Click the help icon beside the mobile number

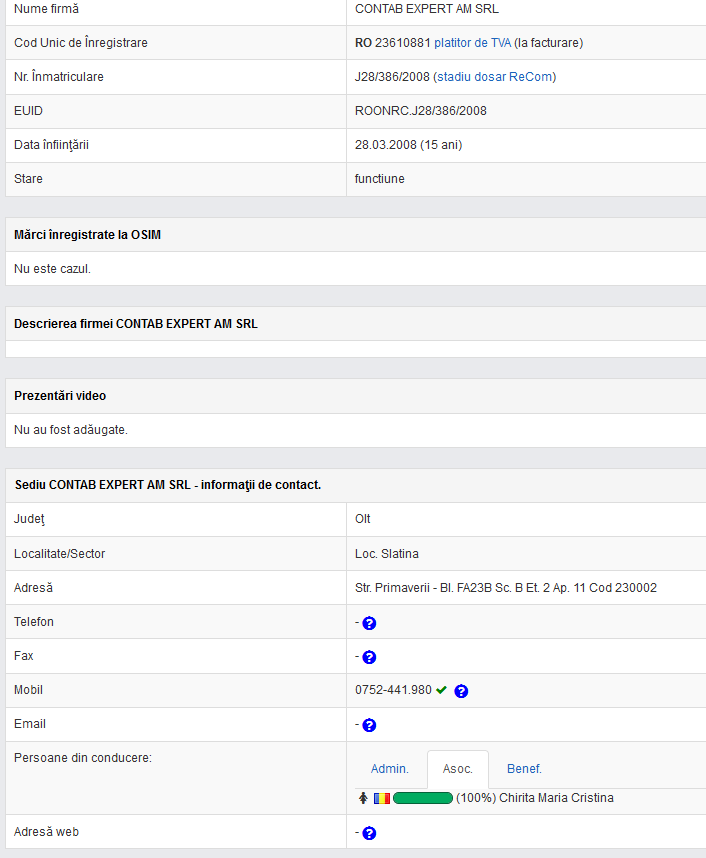461,691
